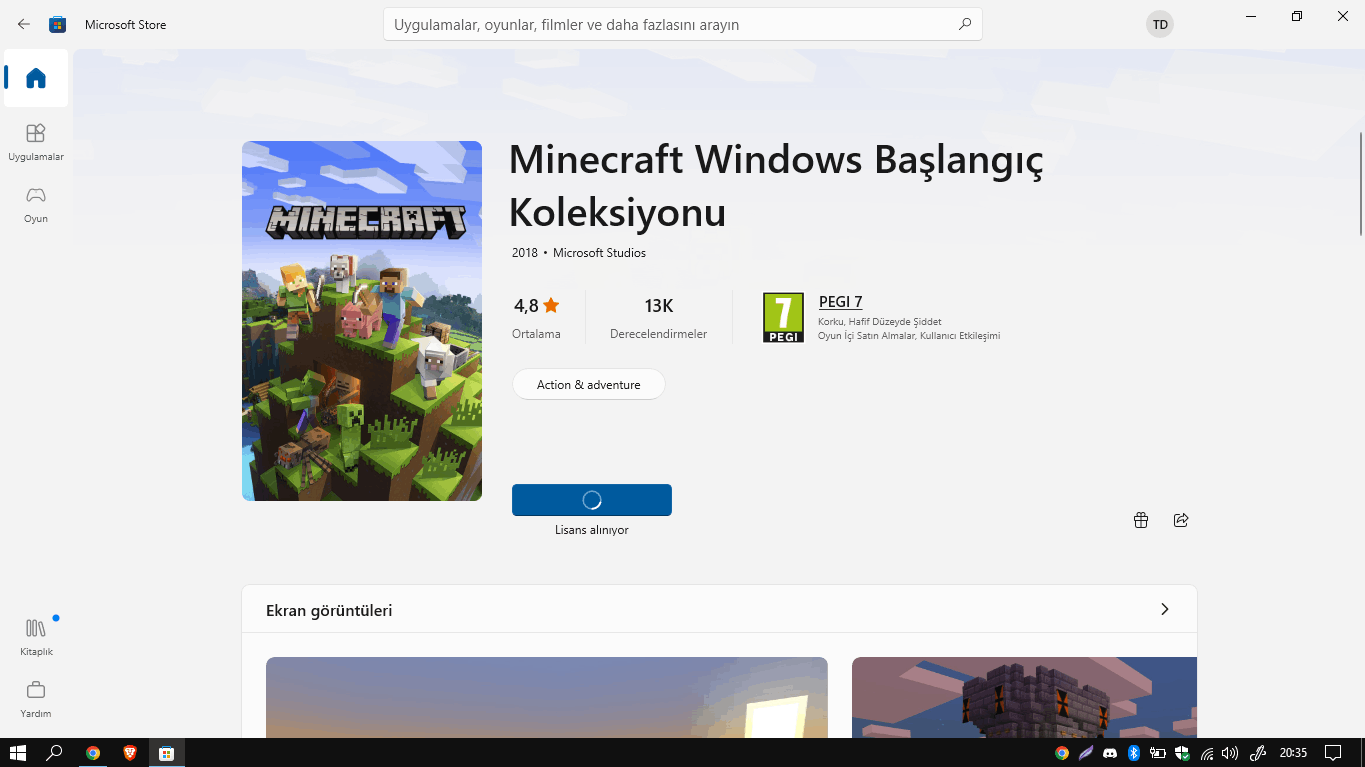1365x767 pixels.
Task: Open Discord from the system tray
Action: click(x=1110, y=752)
